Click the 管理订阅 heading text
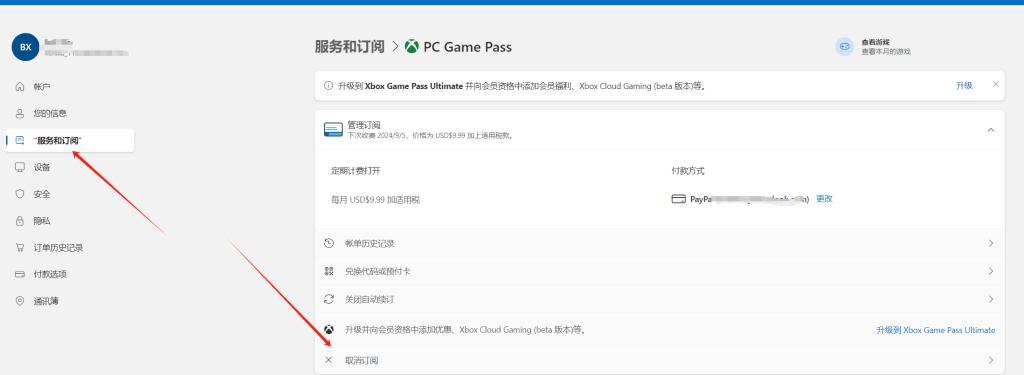This screenshot has width=1024, height=375. pos(364,124)
